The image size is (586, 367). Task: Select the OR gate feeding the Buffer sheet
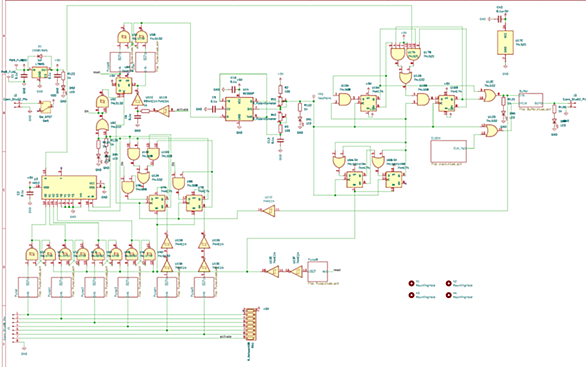pyautogui.click(x=489, y=96)
